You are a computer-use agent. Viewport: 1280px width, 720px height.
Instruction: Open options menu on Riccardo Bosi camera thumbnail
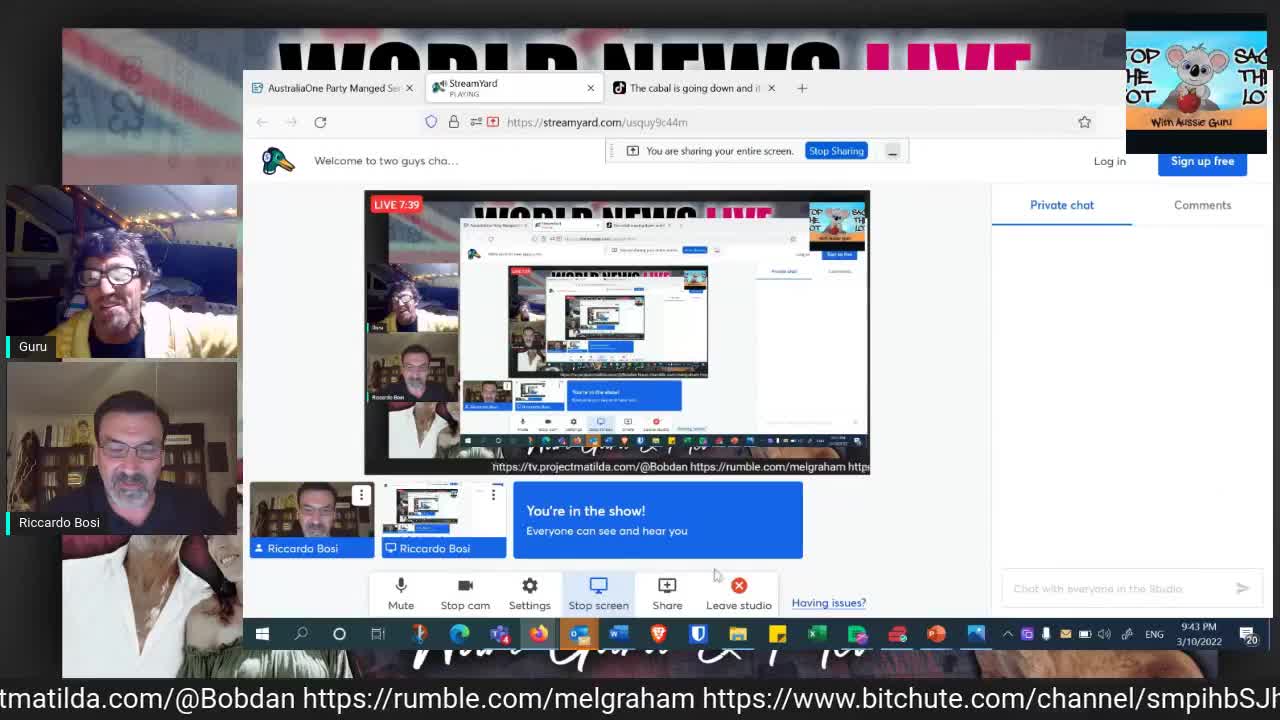pyautogui.click(x=361, y=495)
